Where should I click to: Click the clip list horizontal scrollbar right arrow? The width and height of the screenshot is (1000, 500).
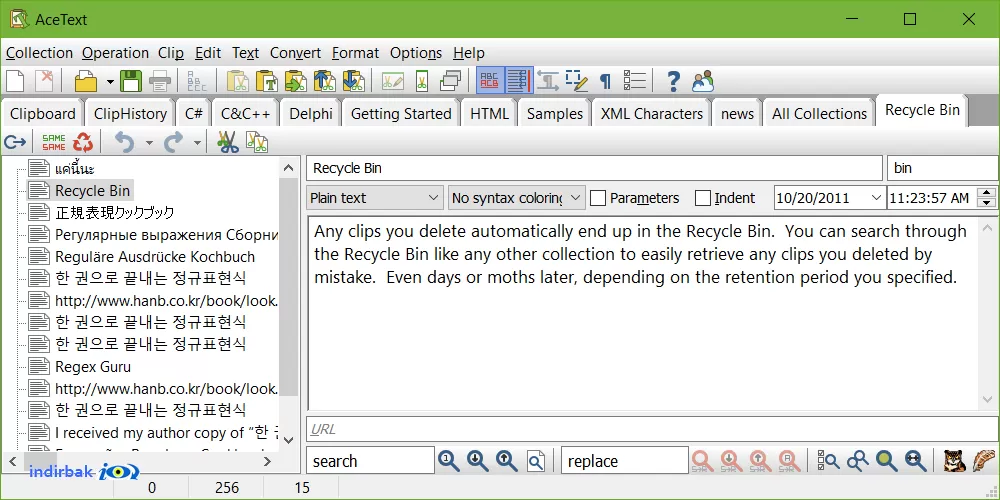point(268,461)
